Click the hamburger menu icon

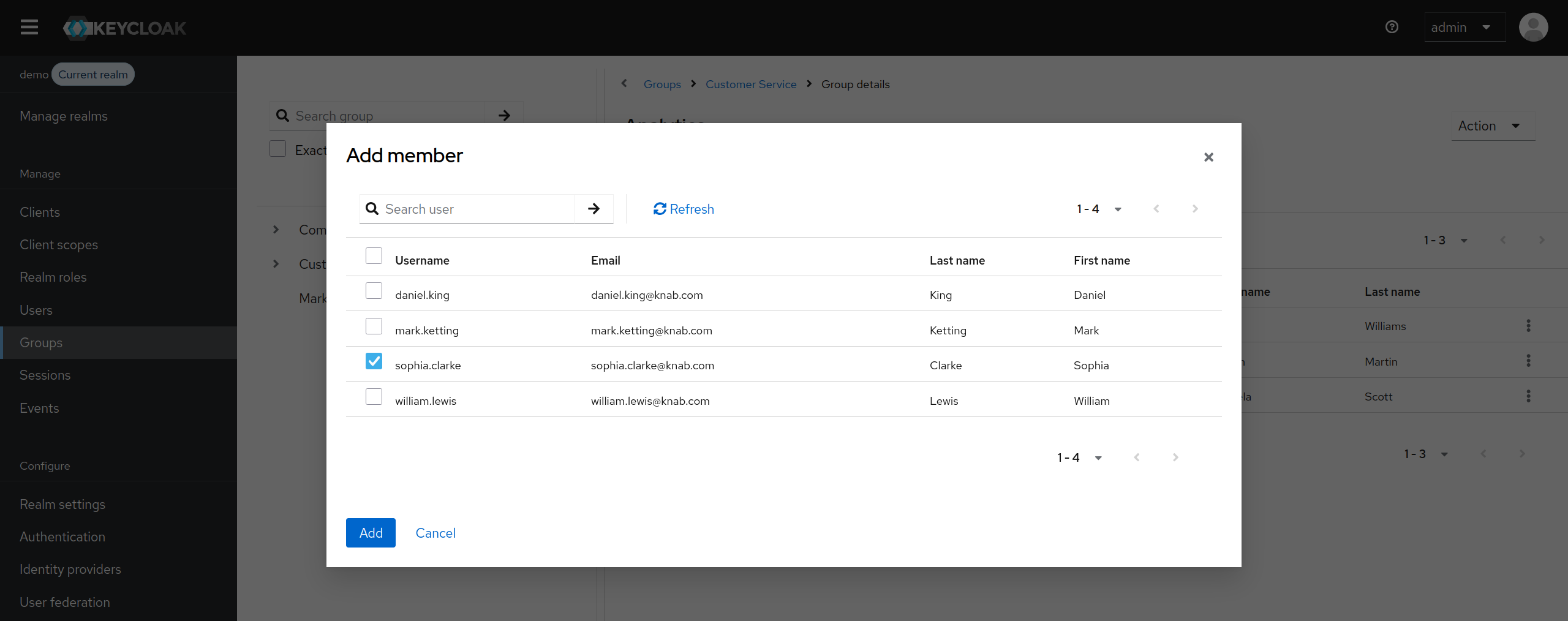point(29,28)
